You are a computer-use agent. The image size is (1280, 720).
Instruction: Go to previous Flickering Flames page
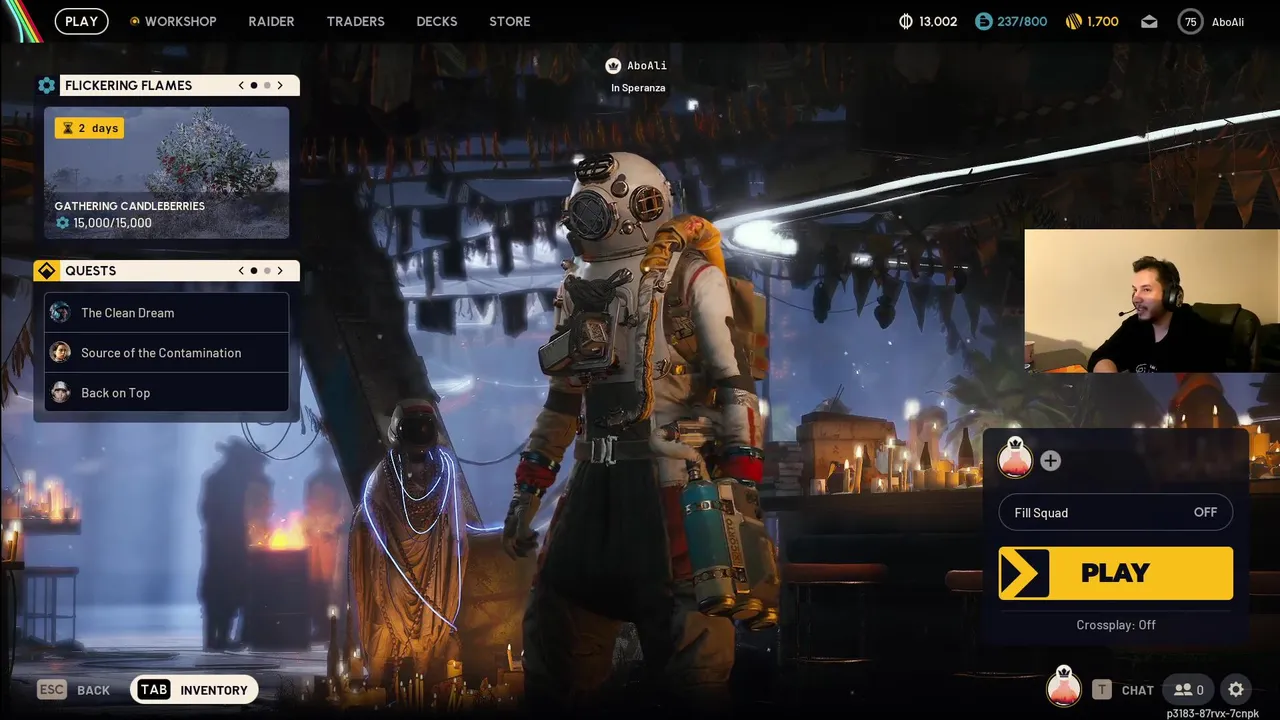[241, 85]
